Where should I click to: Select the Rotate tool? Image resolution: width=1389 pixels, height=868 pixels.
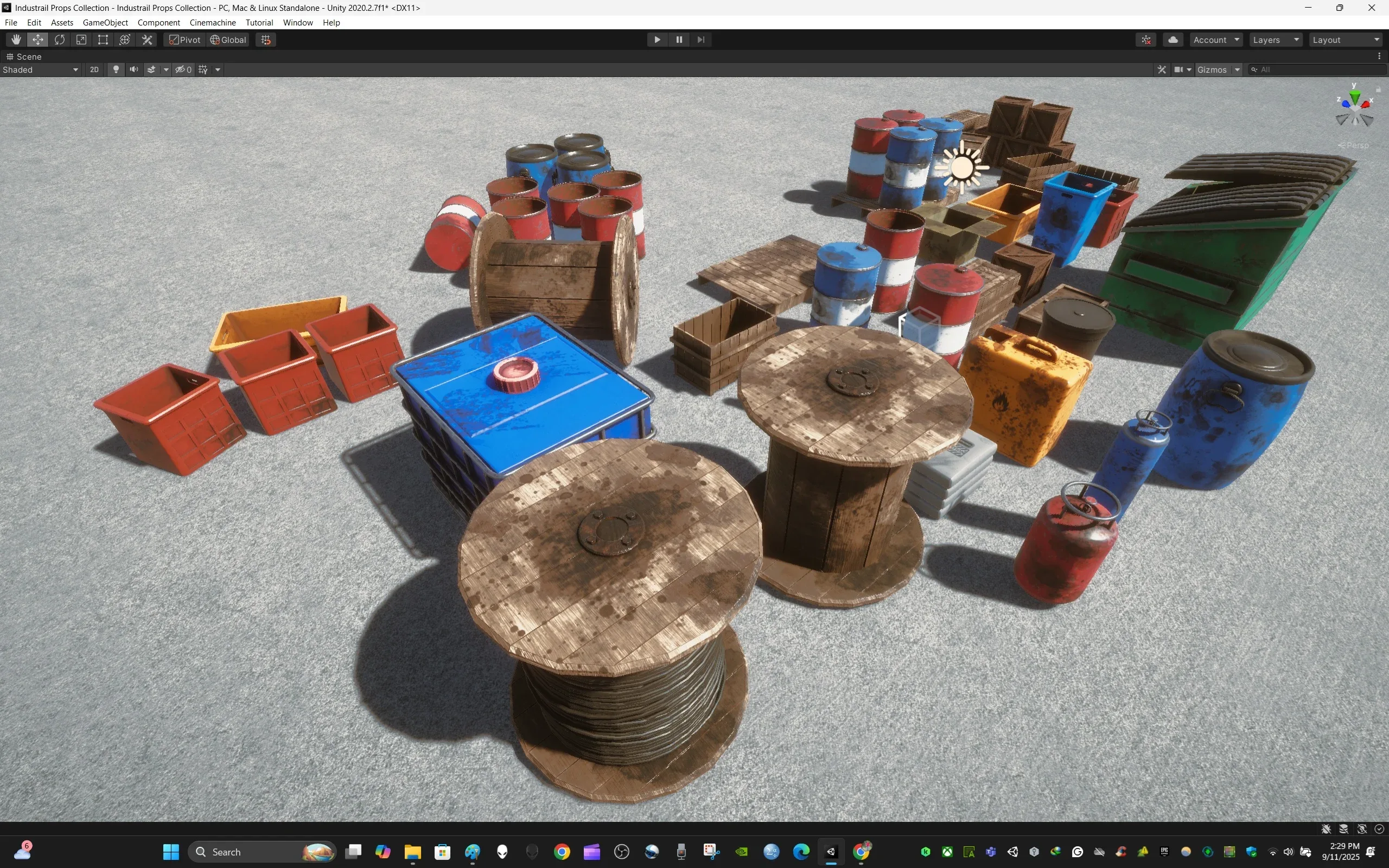coord(60,39)
